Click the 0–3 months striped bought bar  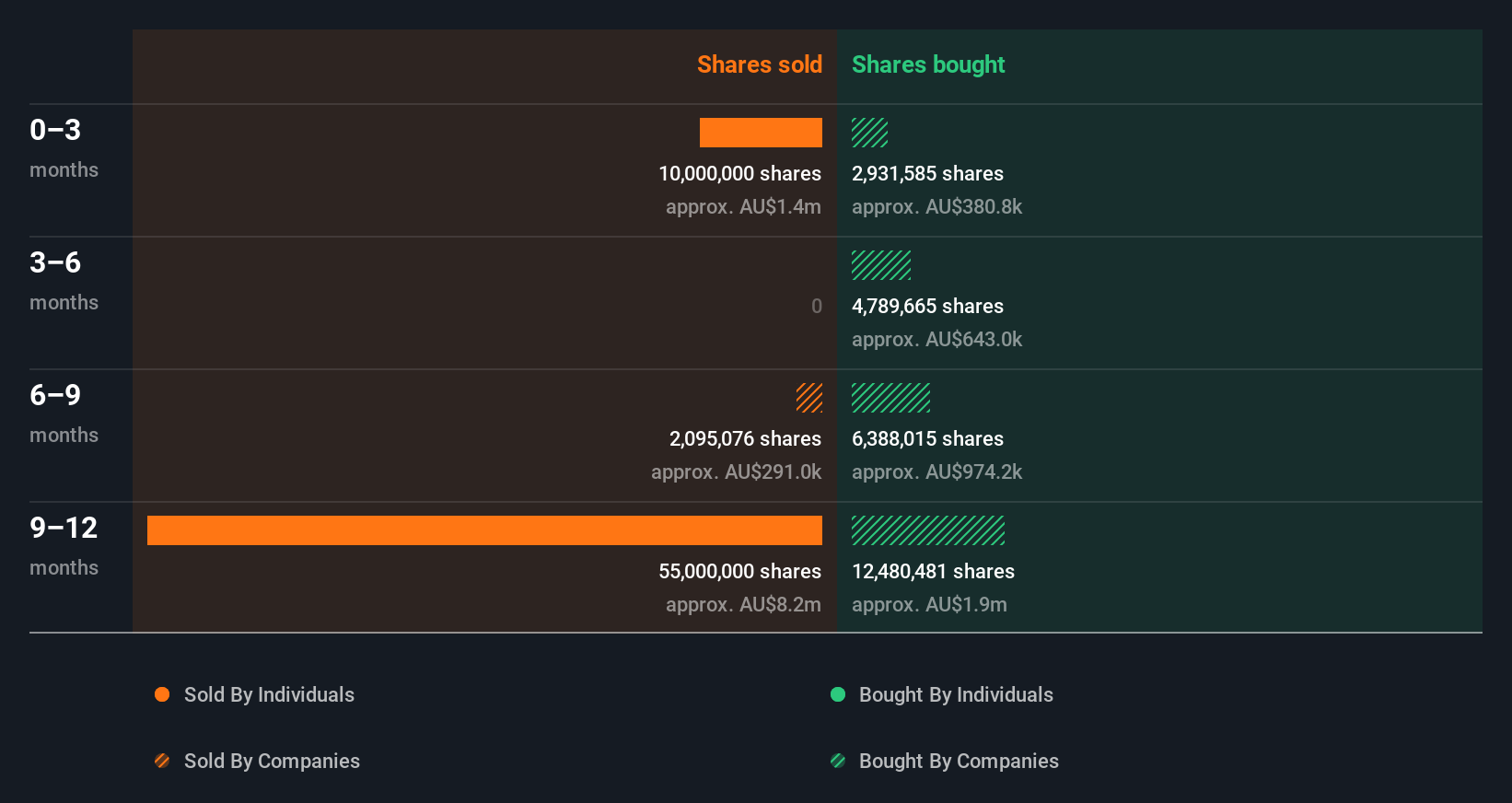[x=869, y=133]
